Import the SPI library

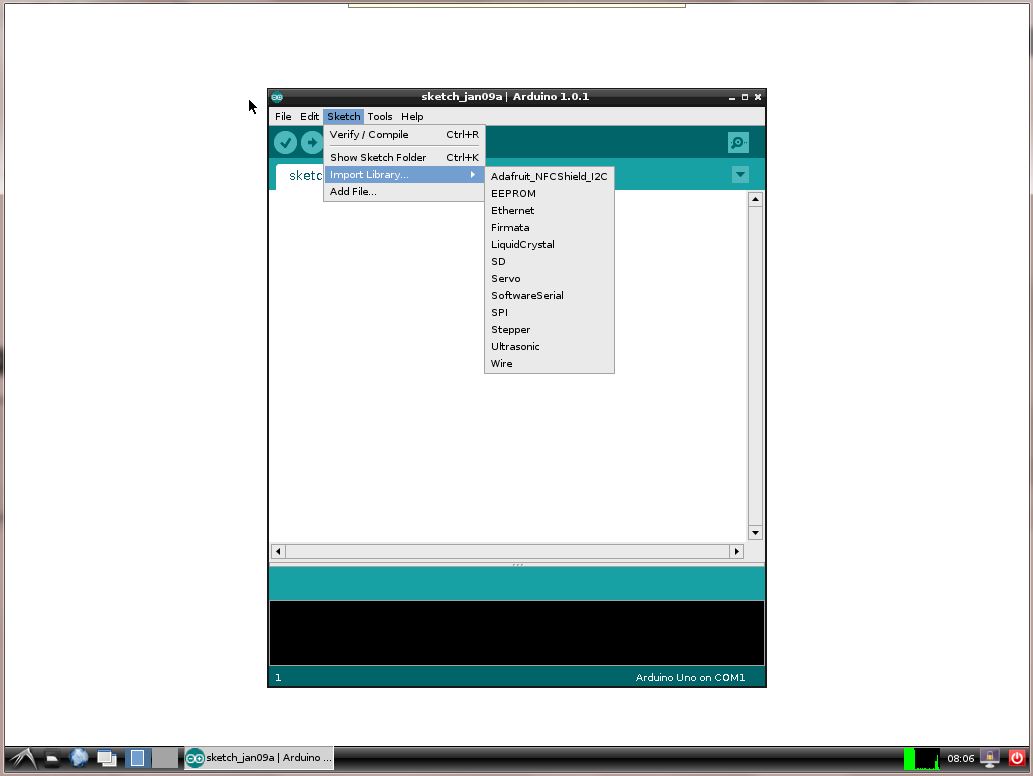pyautogui.click(x=549, y=313)
